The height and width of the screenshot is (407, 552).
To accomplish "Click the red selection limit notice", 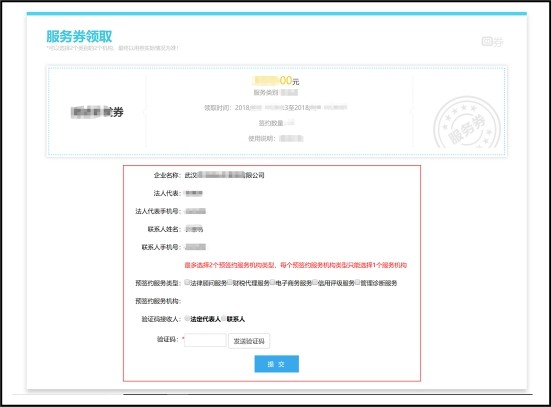I will point(296,265).
